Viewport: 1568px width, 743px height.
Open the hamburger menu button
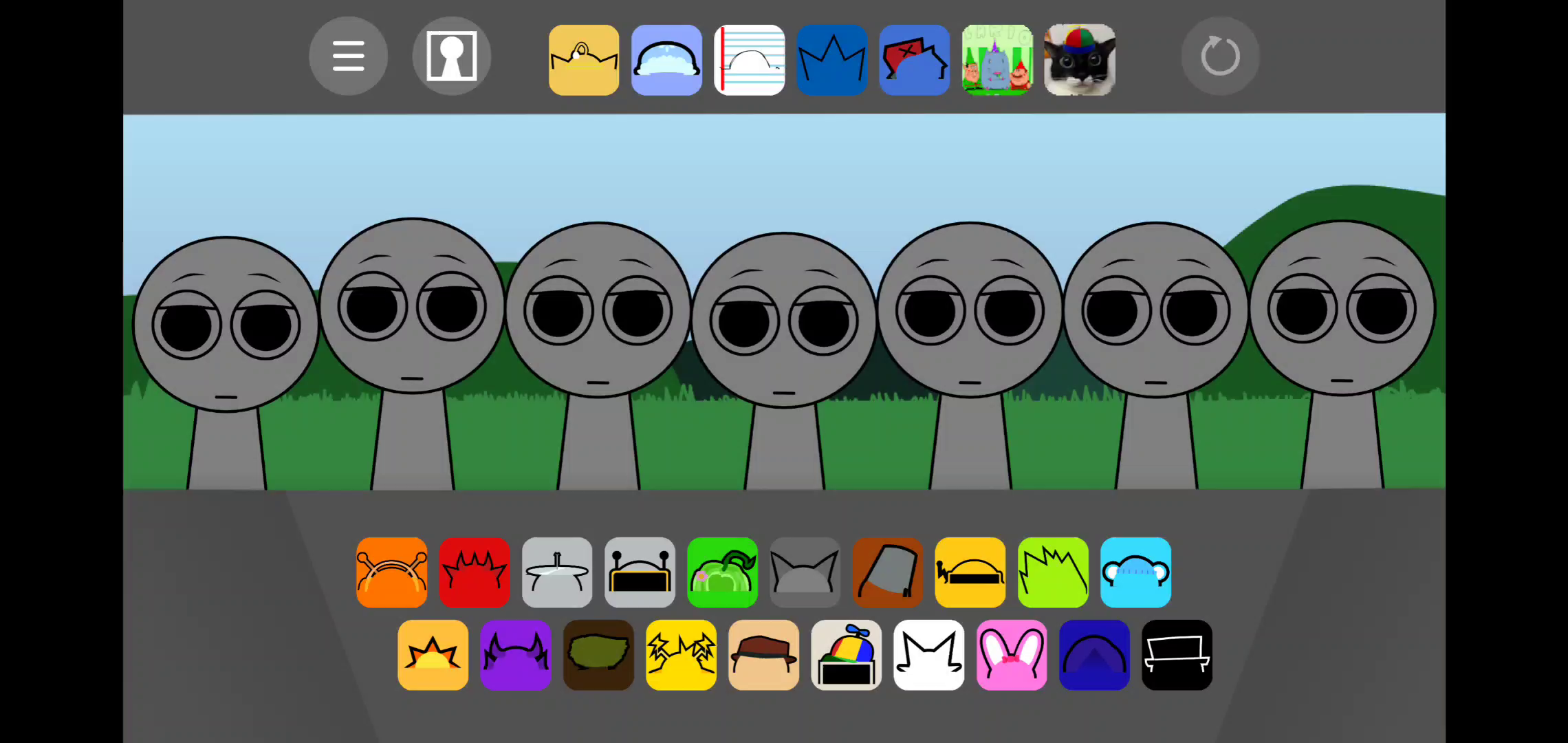point(348,56)
